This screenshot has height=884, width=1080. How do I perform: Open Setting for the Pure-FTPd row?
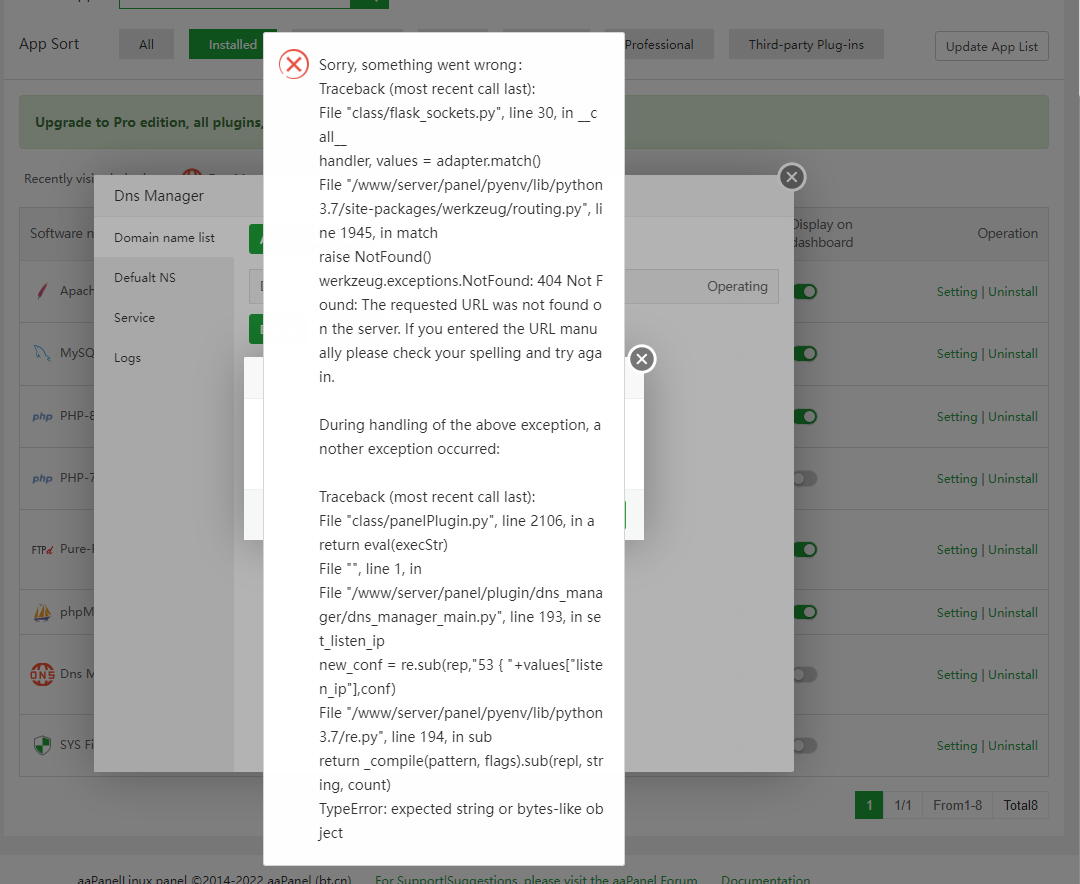point(957,549)
